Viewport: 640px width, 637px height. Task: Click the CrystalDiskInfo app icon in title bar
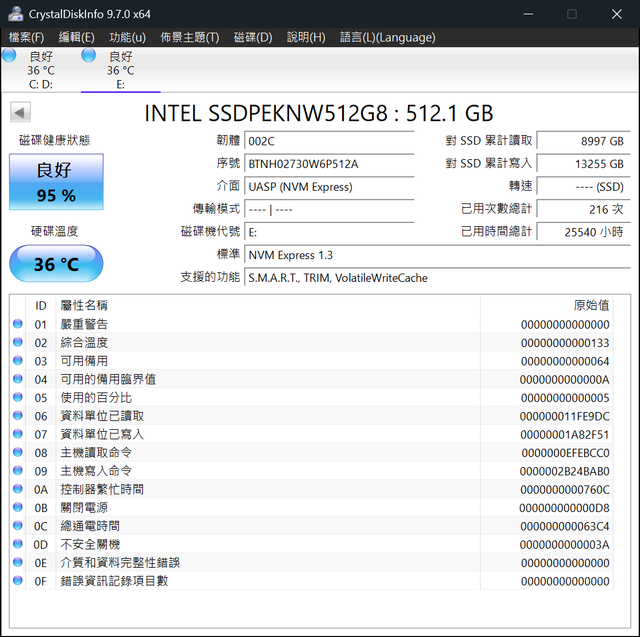pos(16,14)
